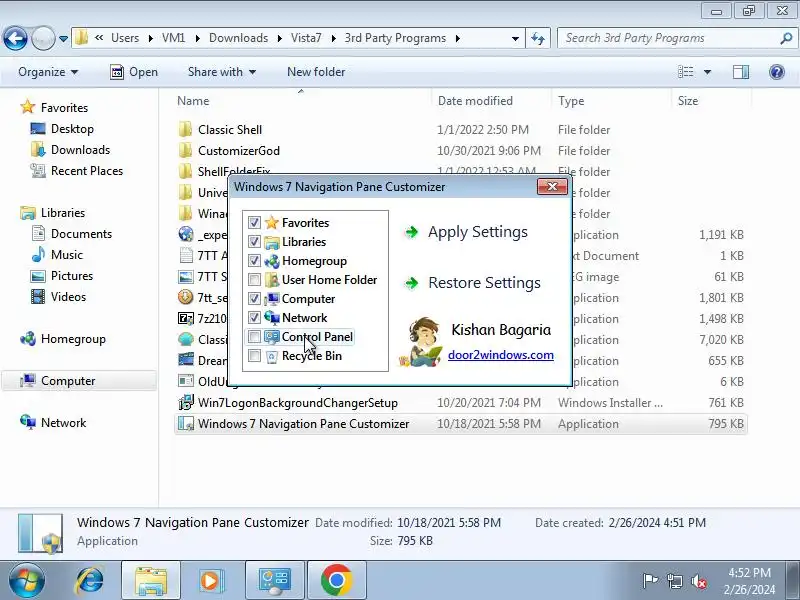Sort by the Size column header
Screen dimensions: 800x600
click(711, 101)
